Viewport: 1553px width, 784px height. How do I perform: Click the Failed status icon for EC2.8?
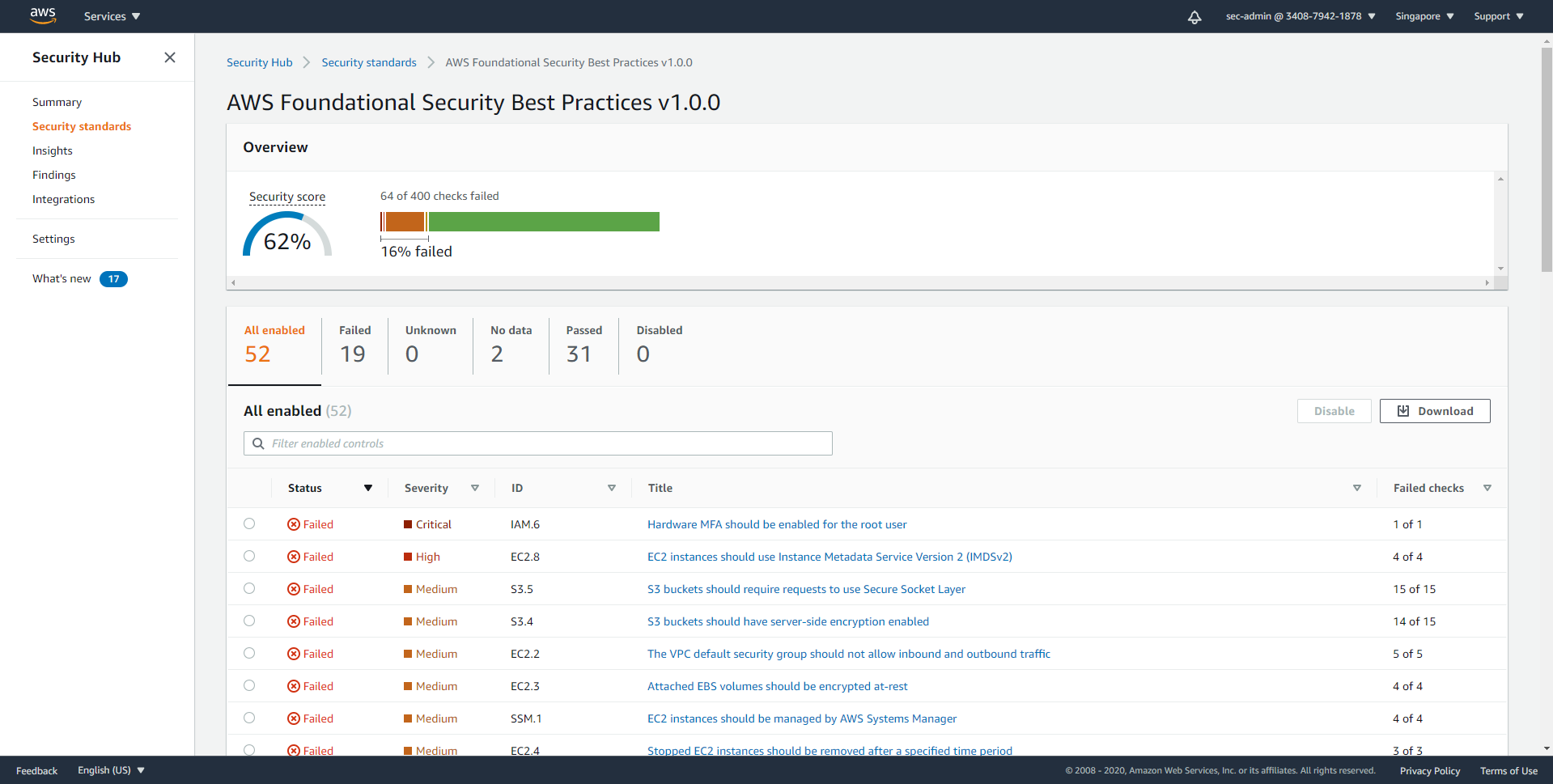click(294, 557)
